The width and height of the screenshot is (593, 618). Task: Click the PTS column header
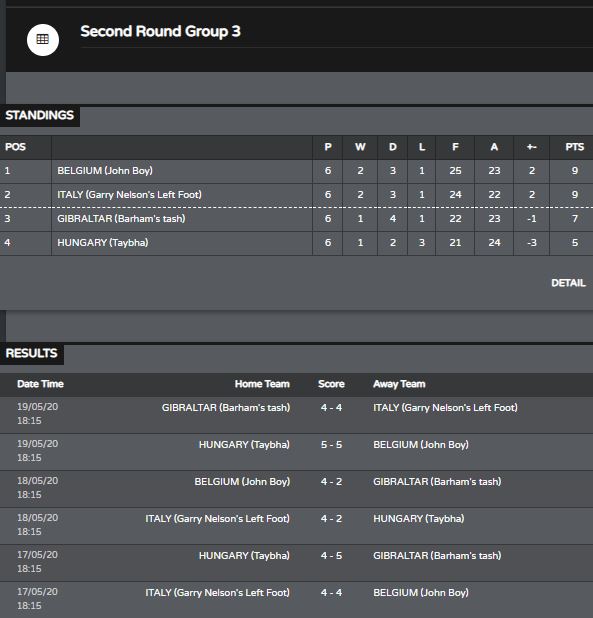[x=574, y=147]
